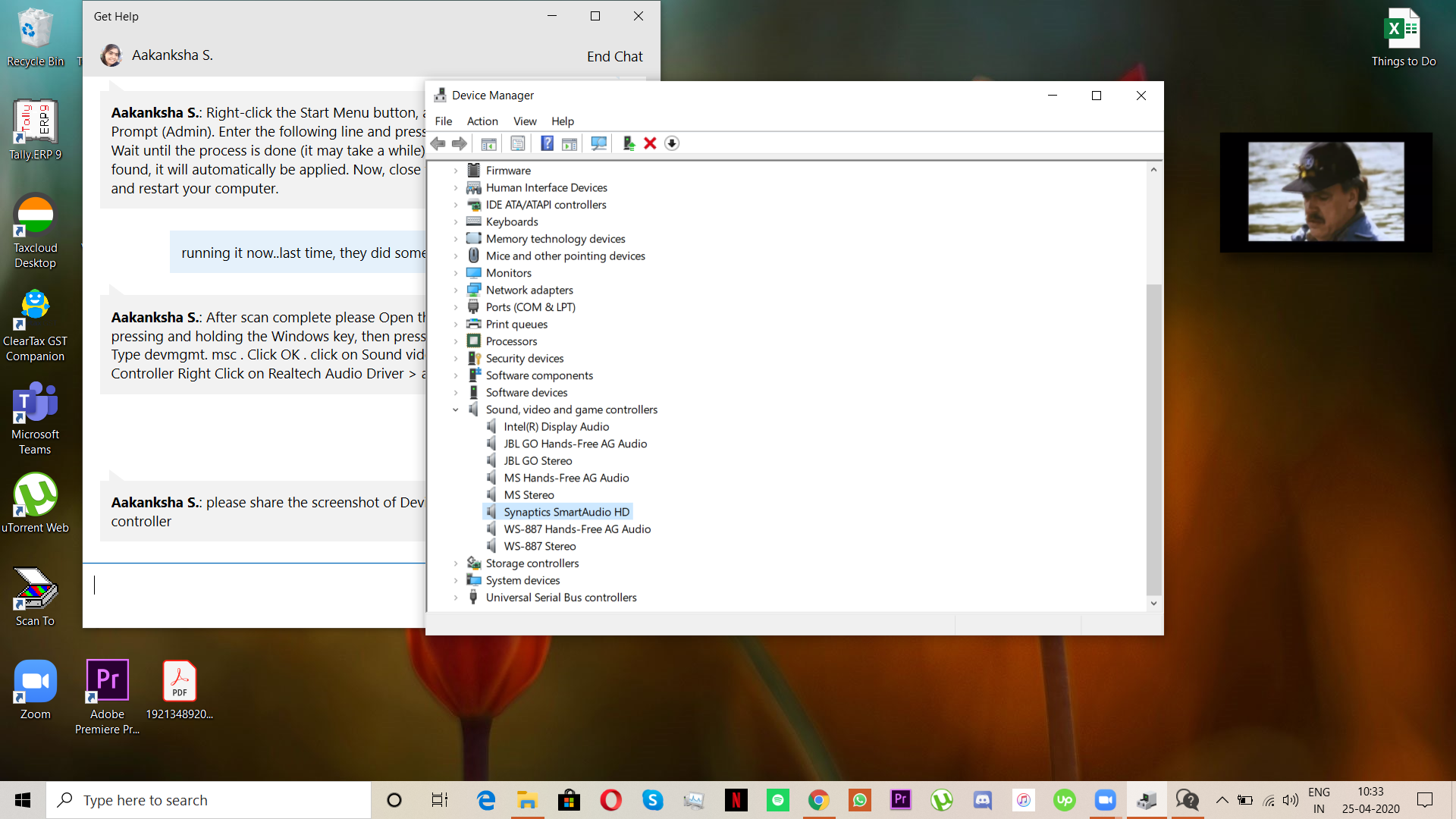Screen dimensions: 1456x819
Task: Collapse Sound, video and game controllers
Action: (456, 409)
